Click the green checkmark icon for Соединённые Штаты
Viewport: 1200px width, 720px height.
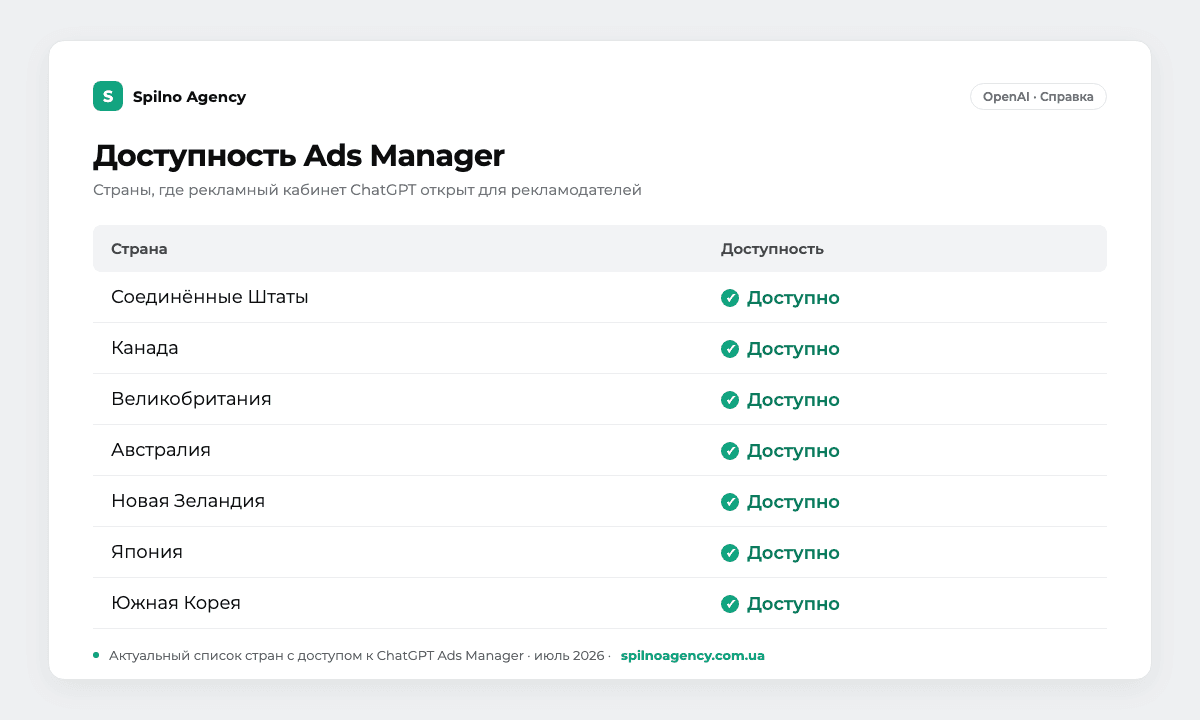pyautogui.click(x=730, y=298)
